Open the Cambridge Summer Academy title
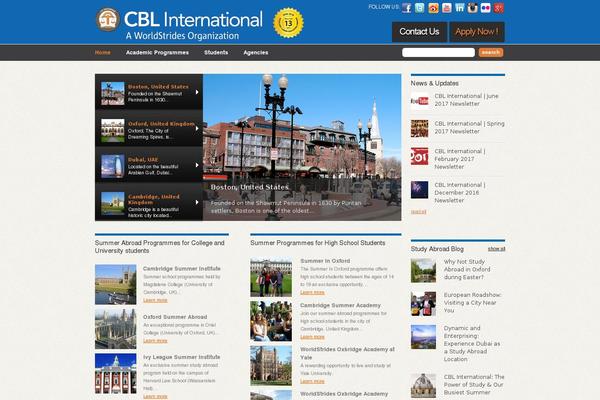The width and height of the screenshot is (600, 400). tap(340, 305)
